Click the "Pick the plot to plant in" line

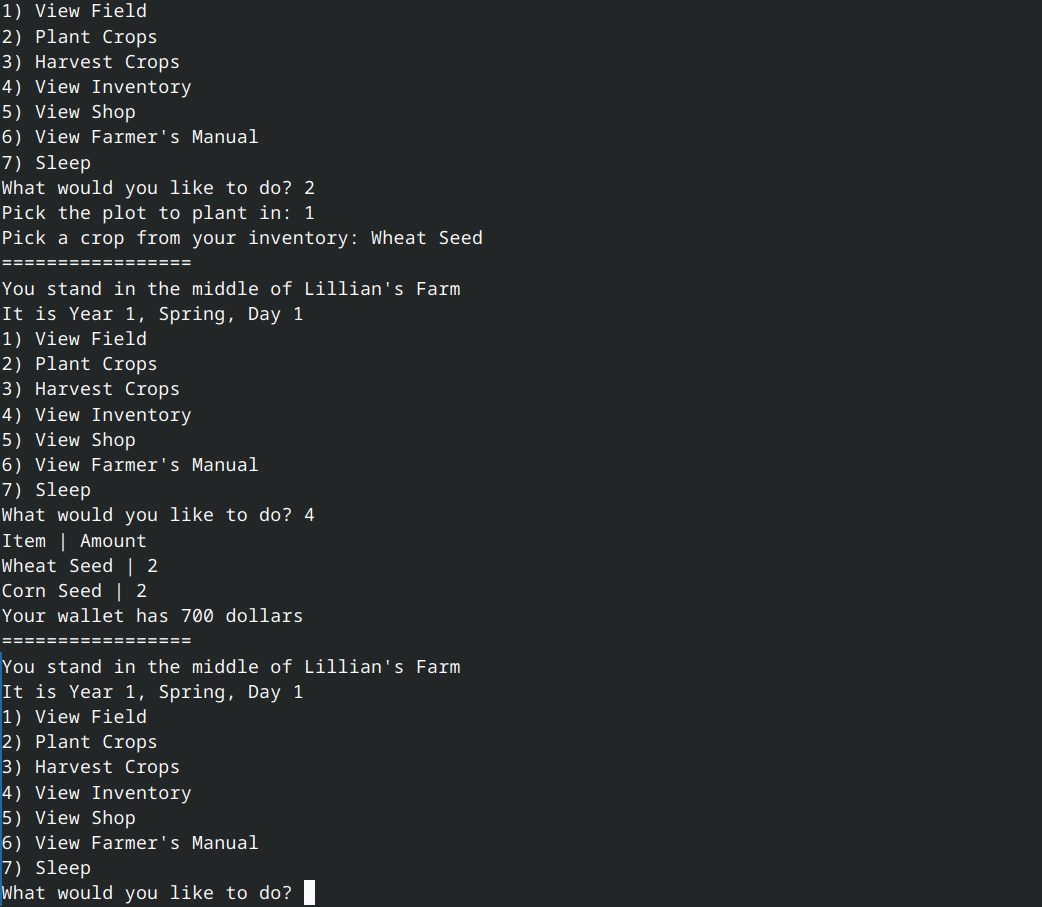coord(158,213)
